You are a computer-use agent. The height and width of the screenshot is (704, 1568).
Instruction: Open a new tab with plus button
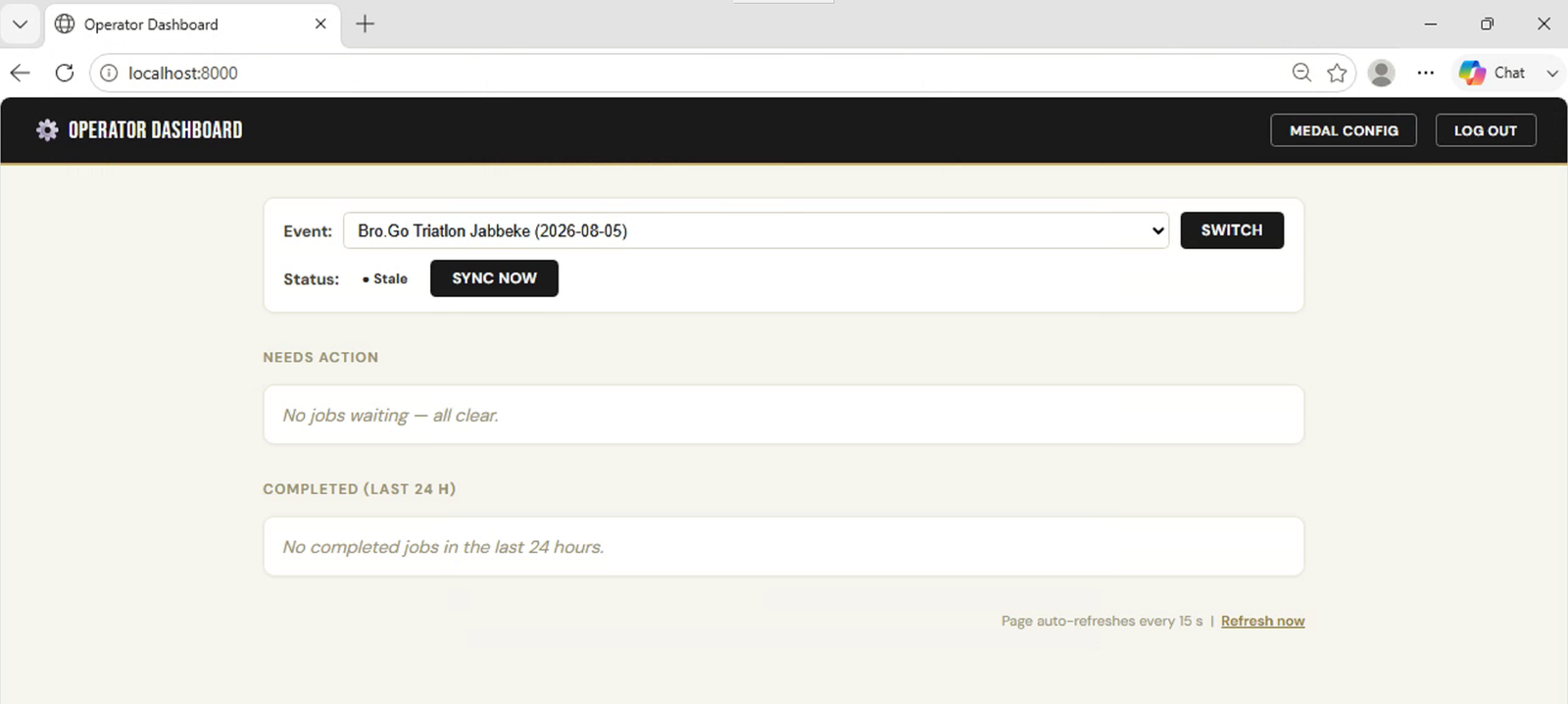(365, 24)
